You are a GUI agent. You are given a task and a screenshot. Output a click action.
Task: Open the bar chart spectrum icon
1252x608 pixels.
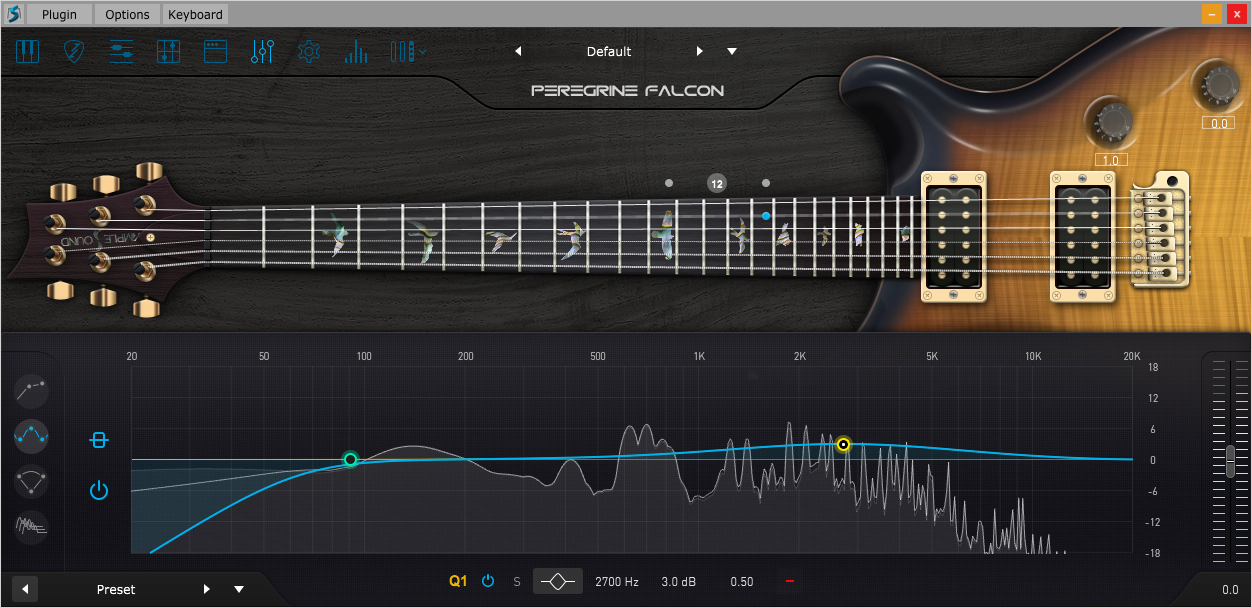tap(356, 52)
